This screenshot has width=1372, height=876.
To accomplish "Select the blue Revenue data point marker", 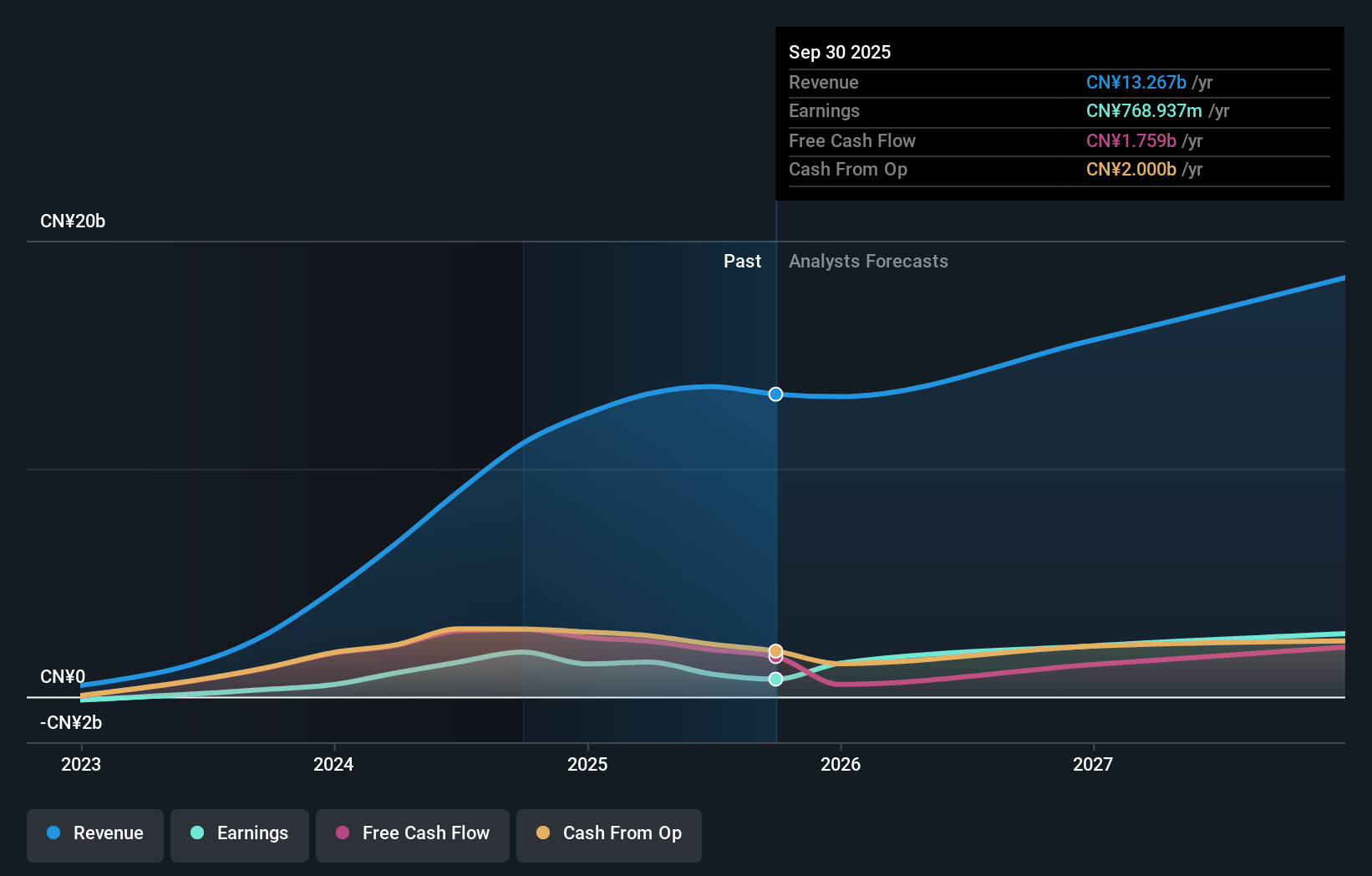I will [775, 394].
